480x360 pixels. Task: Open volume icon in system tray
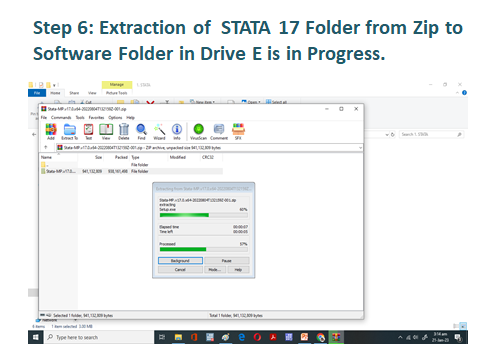pyautogui.click(x=416, y=338)
